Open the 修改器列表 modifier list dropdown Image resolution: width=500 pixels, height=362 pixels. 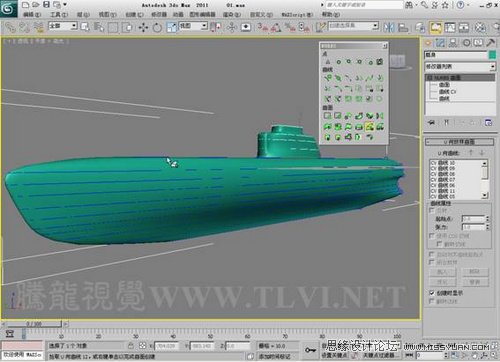pos(460,67)
